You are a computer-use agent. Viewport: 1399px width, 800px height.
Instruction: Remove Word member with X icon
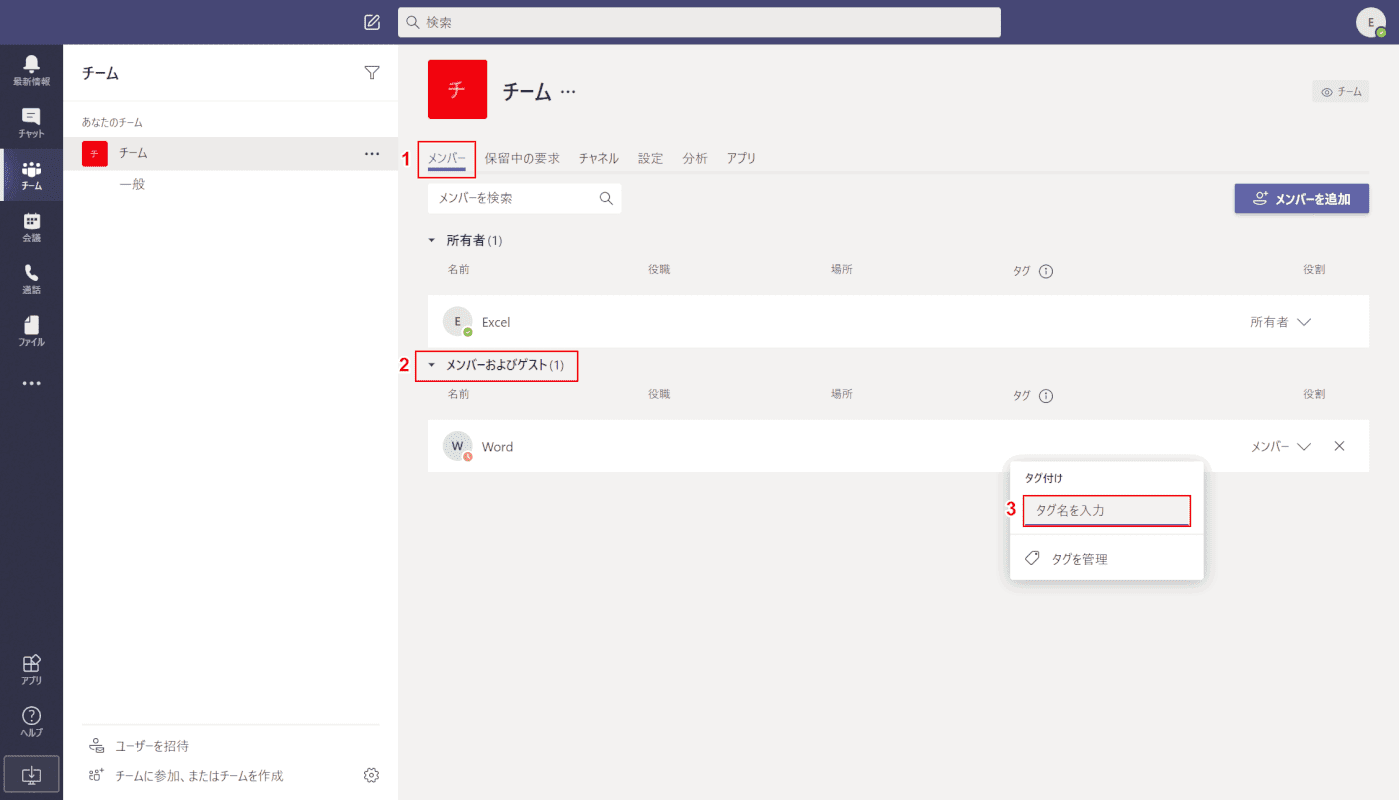coord(1339,446)
